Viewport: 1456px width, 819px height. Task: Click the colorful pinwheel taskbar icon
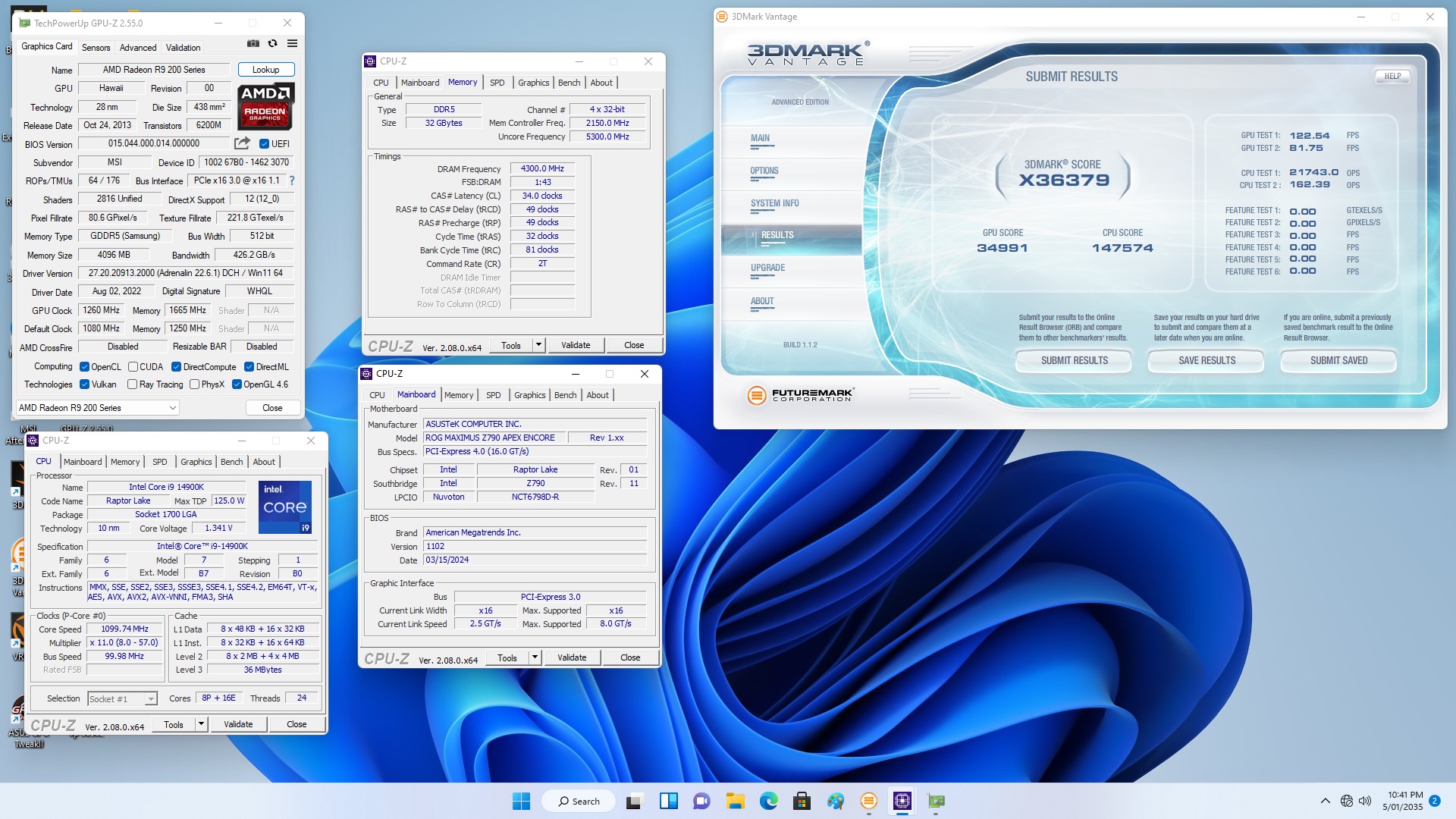tap(836, 801)
